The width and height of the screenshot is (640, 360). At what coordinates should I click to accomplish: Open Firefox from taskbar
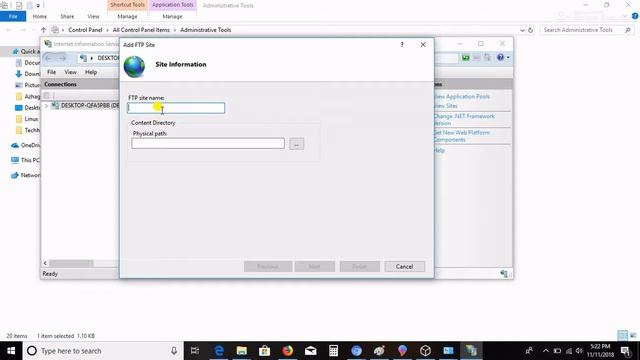click(288, 351)
